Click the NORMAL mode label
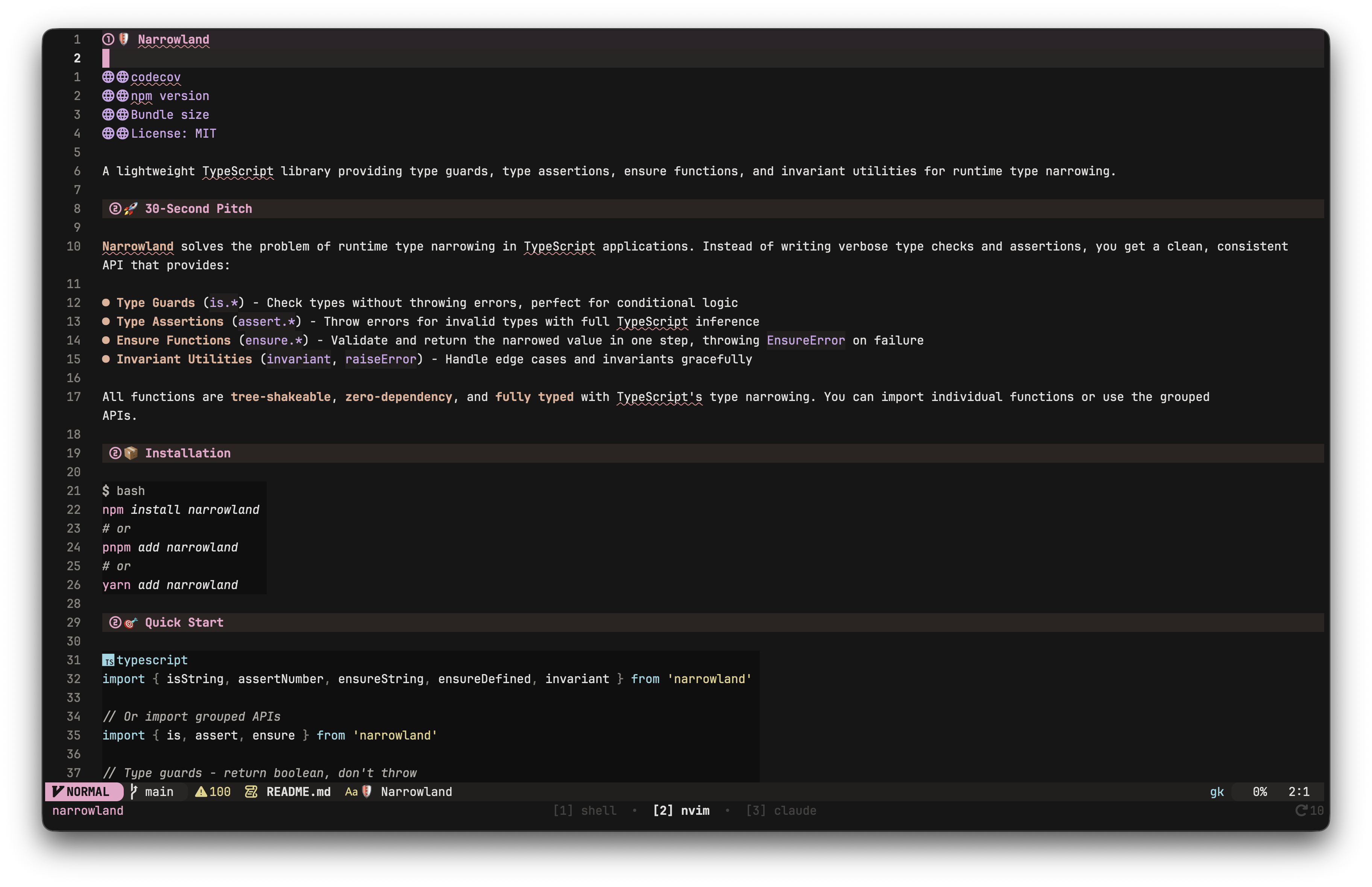The width and height of the screenshot is (1372, 887). tap(88, 791)
